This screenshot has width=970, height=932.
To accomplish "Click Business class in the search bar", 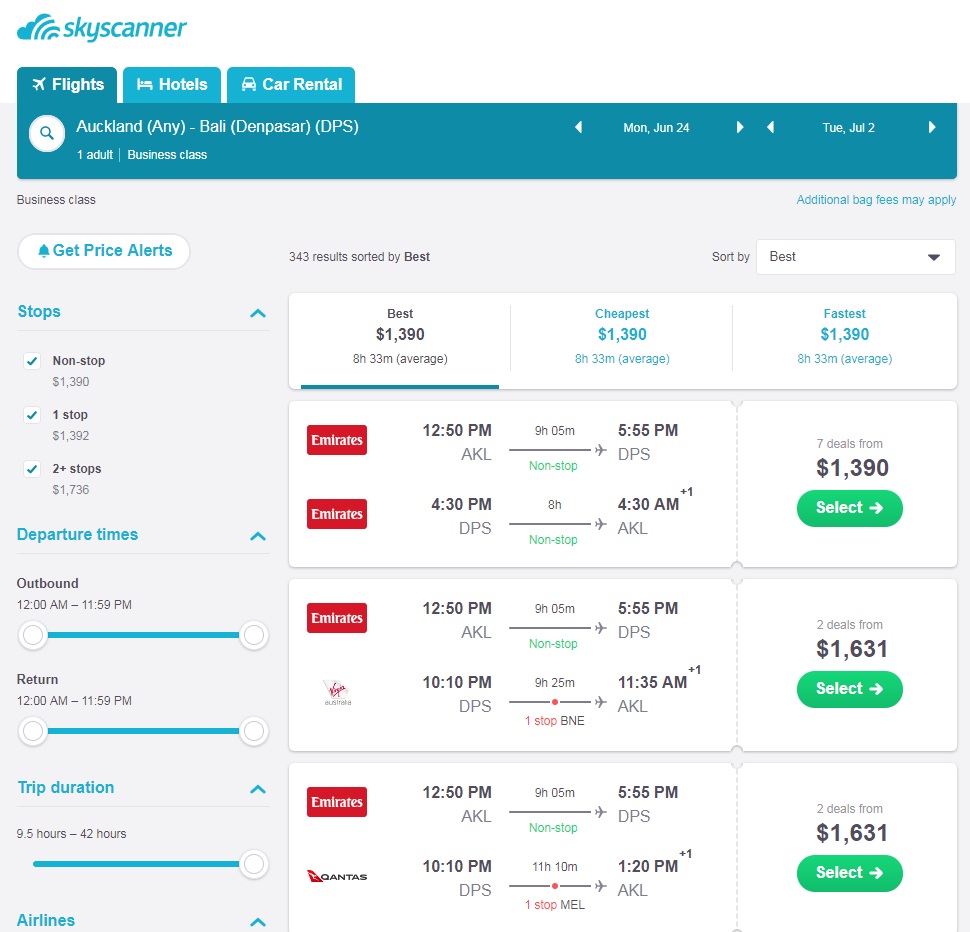I will pyautogui.click(x=167, y=155).
